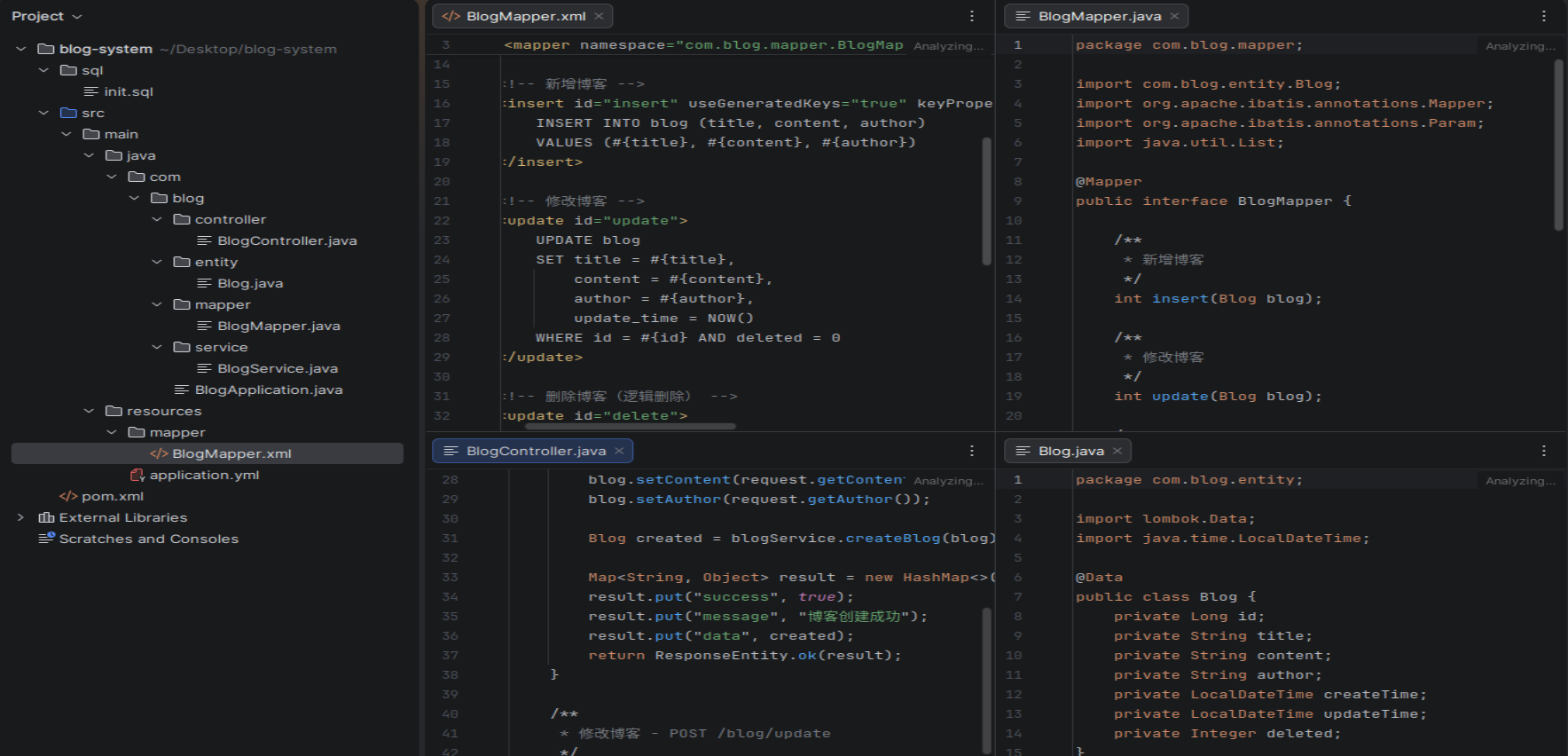This screenshot has height=756, width=1568.
Task: Open the BlogController.java pane options menu
Action: (972, 451)
